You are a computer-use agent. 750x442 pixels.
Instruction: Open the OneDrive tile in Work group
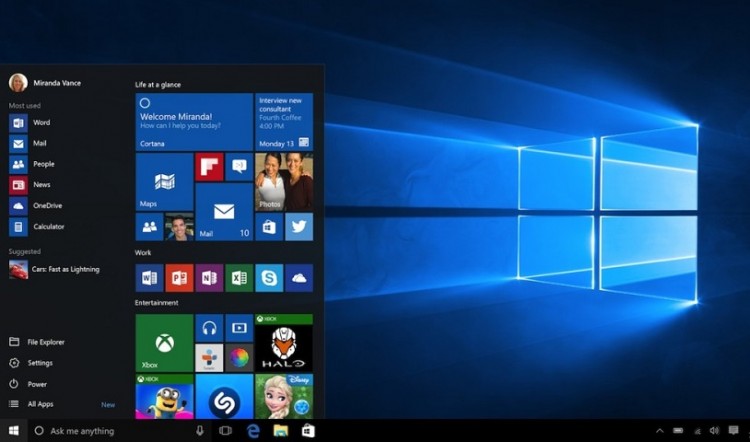pos(299,278)
